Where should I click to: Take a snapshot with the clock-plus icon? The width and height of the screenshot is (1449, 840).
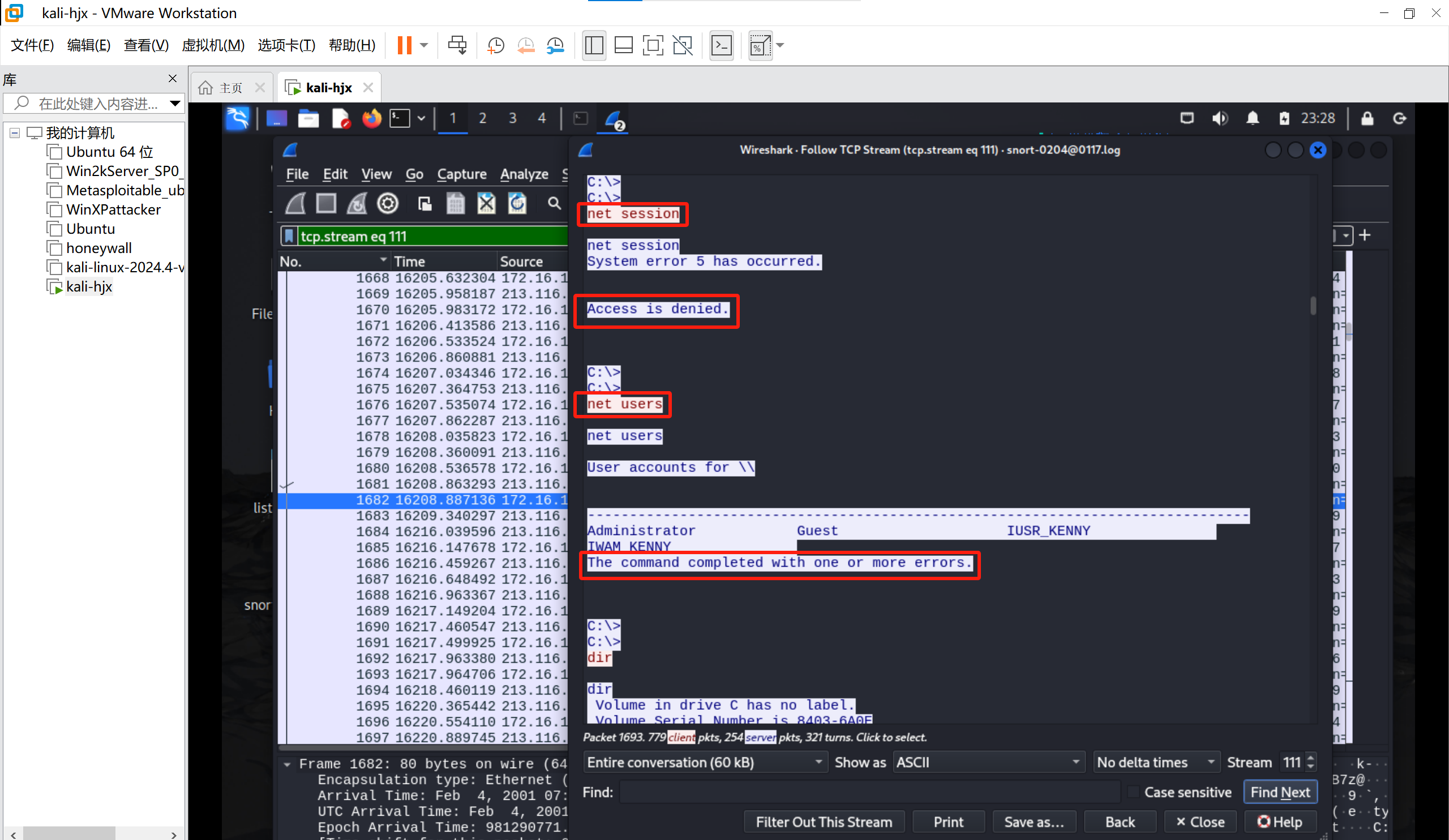[495, 45]
